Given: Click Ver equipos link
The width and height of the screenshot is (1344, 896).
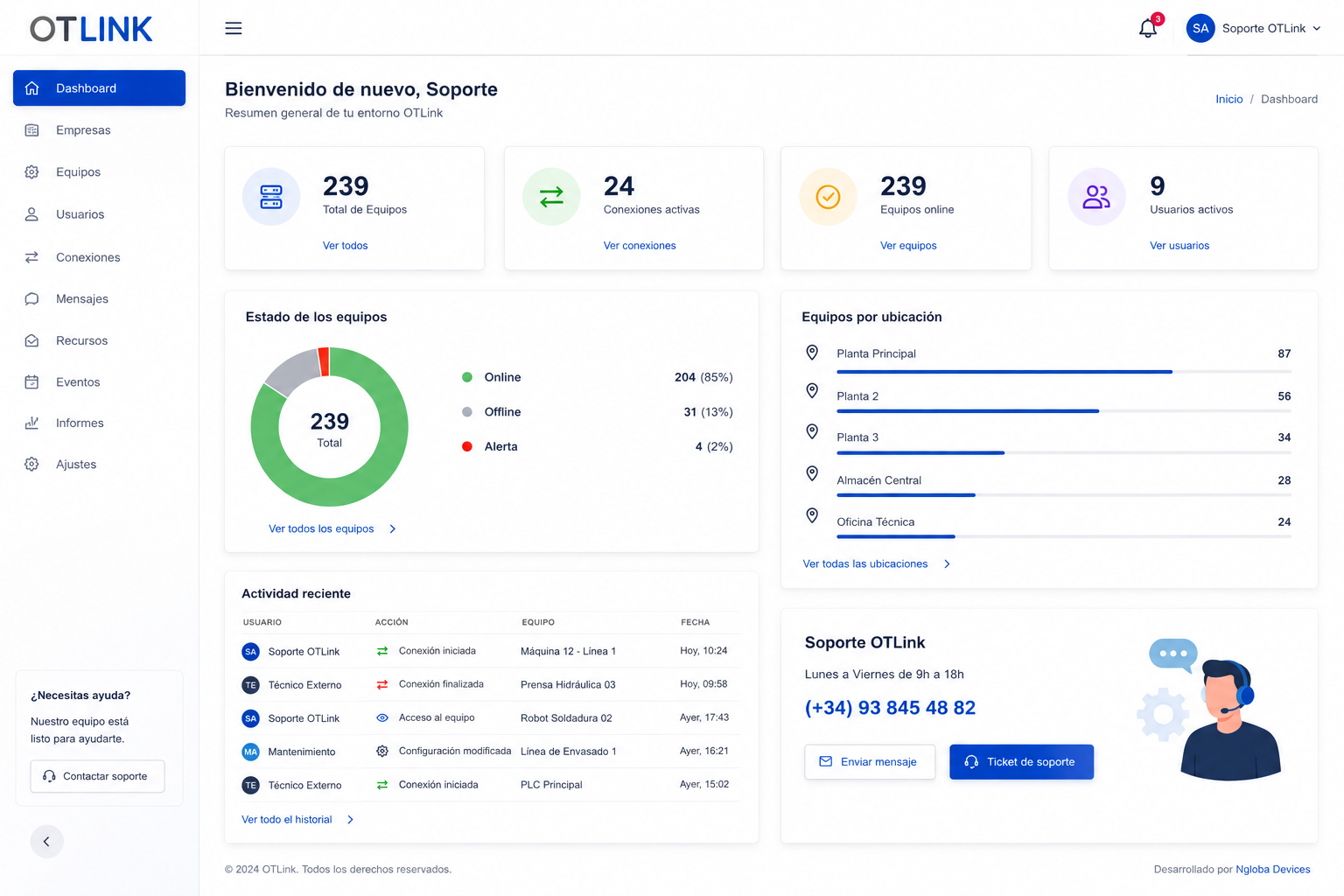Looking at the screenshot, I should pyautogui.click(x=908, y=246).
